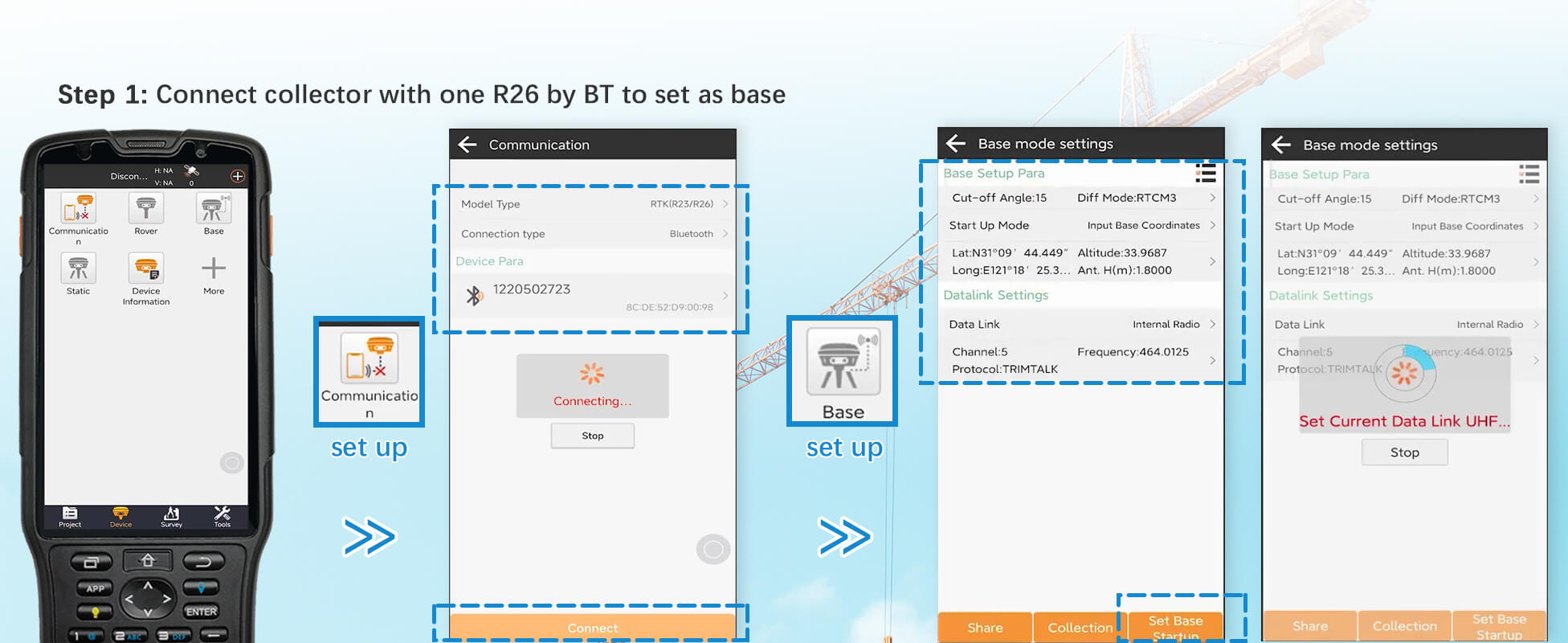Open Base icon on handheld screen
The image size is (1568, 643).
(x=214, y=209)
